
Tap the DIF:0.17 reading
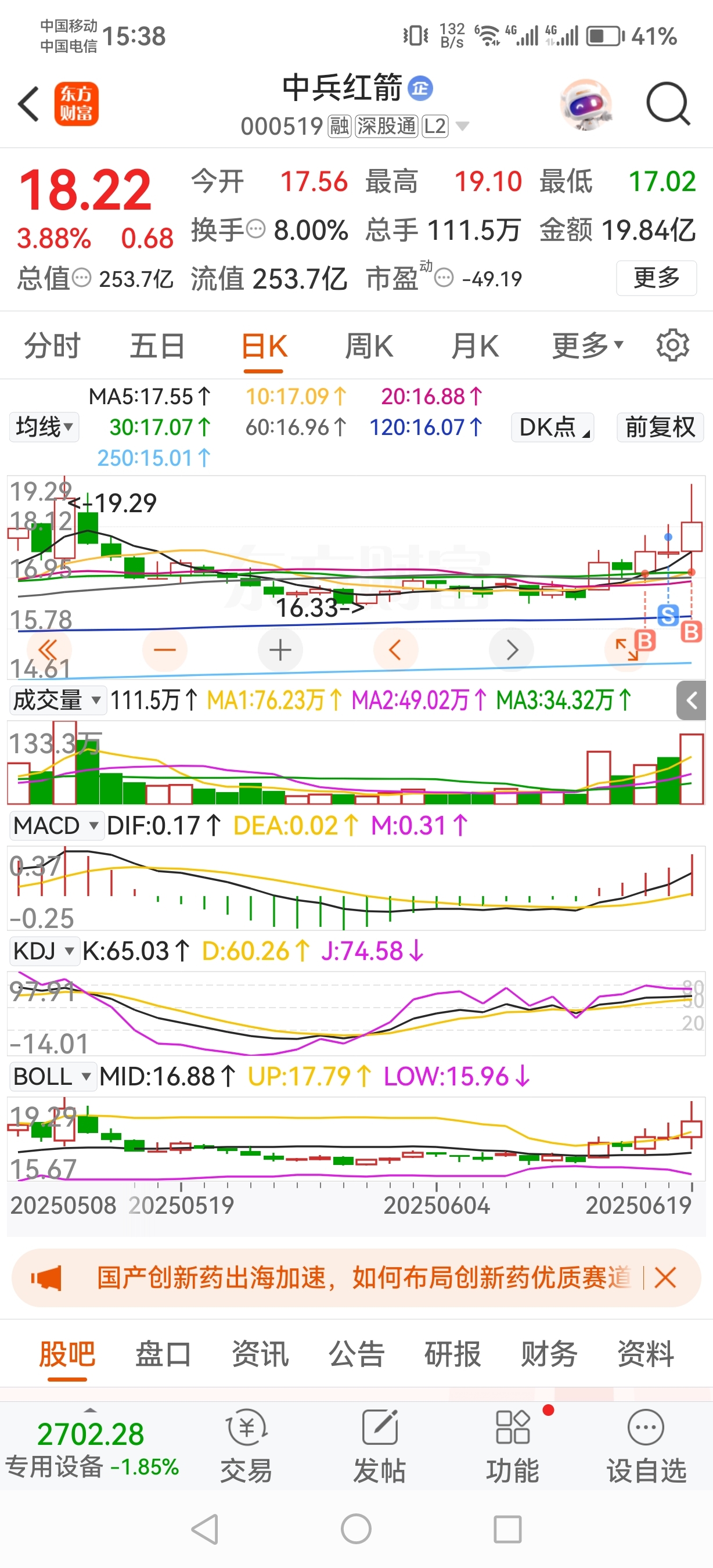click(164, 825)
